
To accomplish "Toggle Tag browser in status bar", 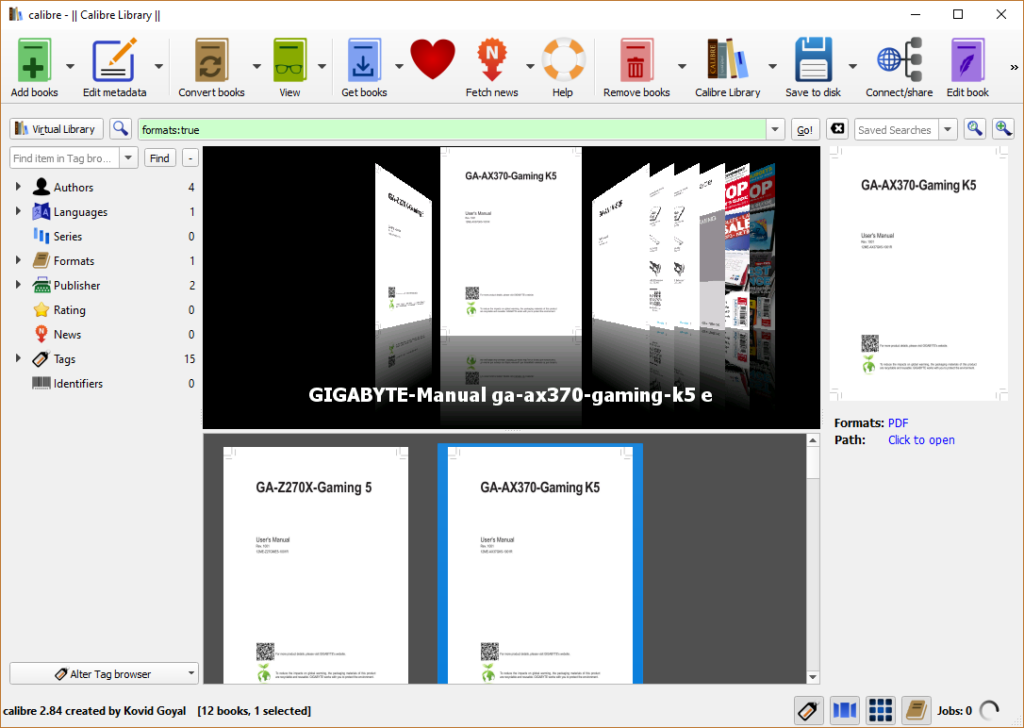I will pos(808,710).
